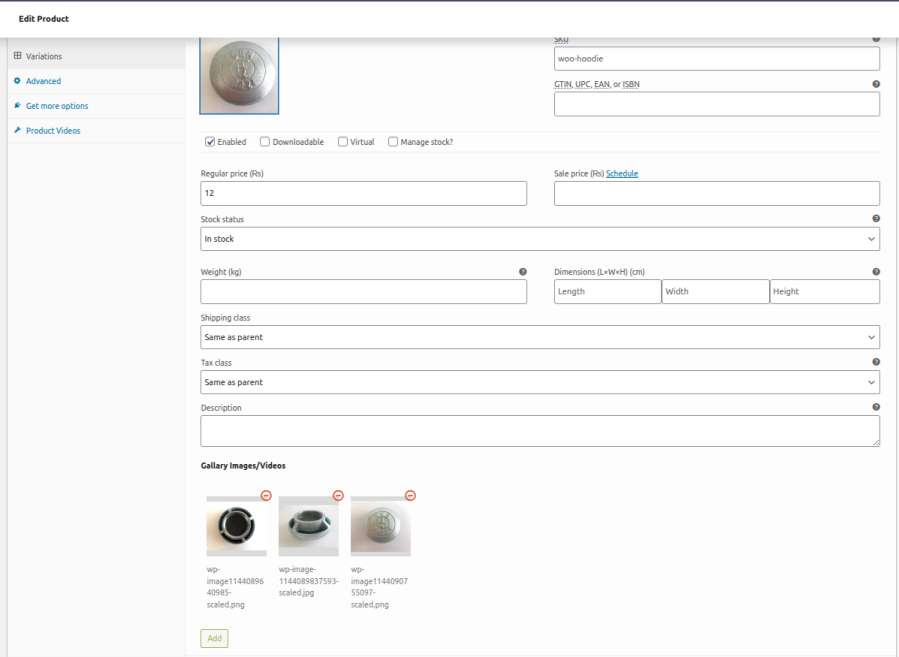The image size is (899, 657).
Task: Click the Schedule link for sale price
Action: click(x=622, y=174)
